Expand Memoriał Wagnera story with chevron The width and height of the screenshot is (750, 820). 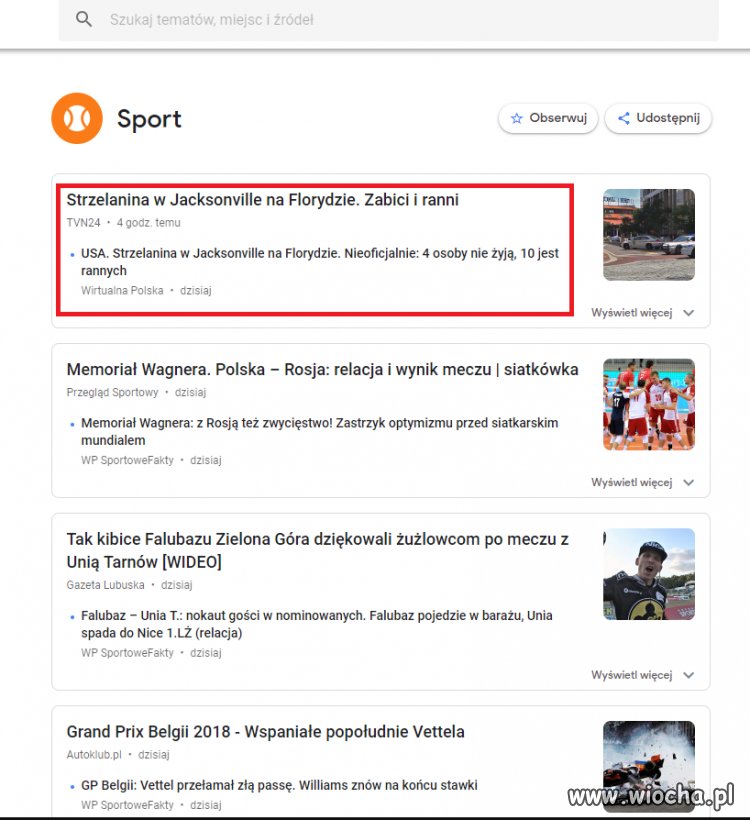coord(689,482)
